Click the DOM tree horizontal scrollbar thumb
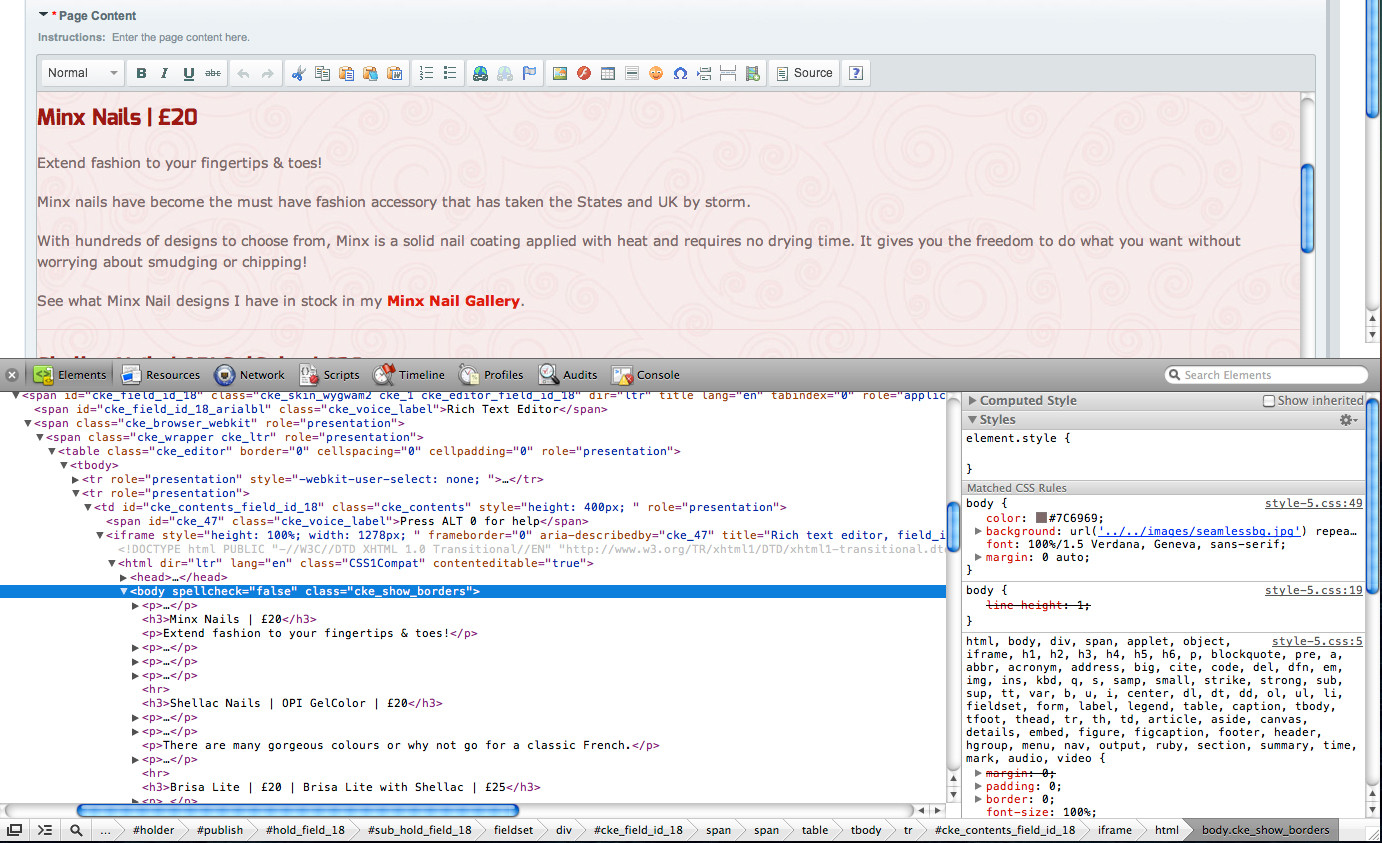1382x843 pixels. tap(298, 810)
